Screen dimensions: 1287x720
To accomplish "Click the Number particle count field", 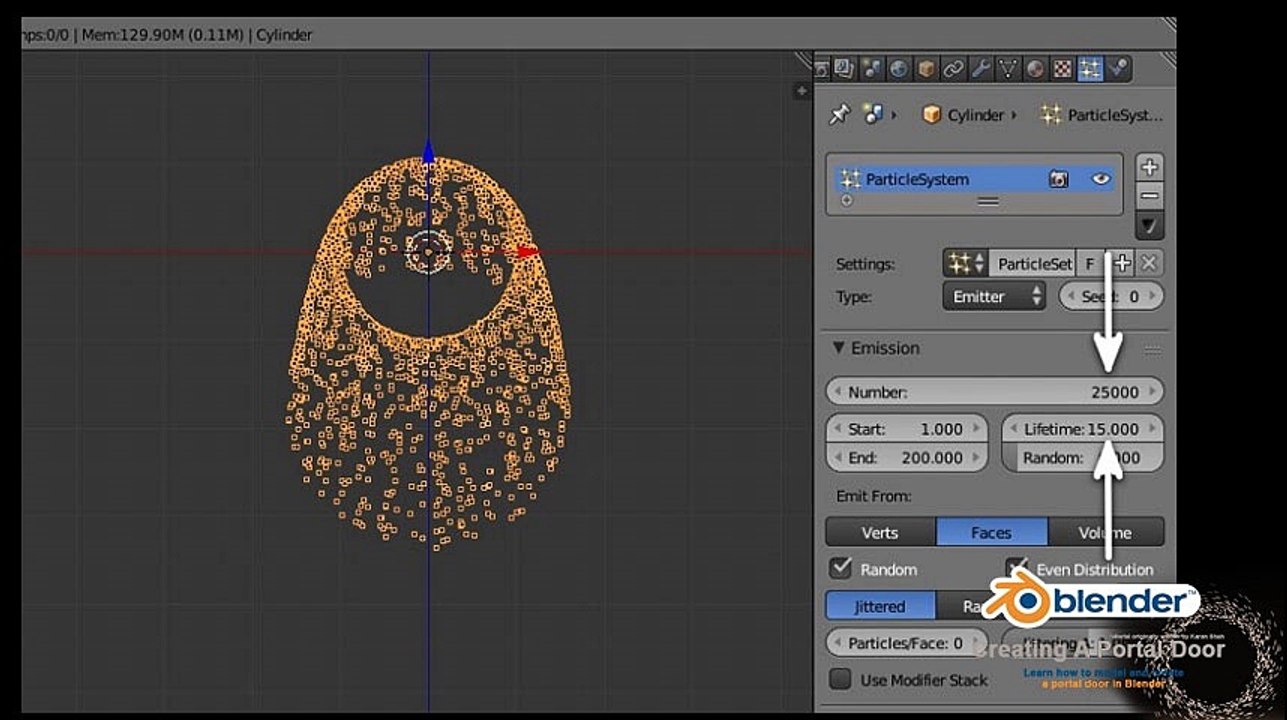I will coord(994,392).
